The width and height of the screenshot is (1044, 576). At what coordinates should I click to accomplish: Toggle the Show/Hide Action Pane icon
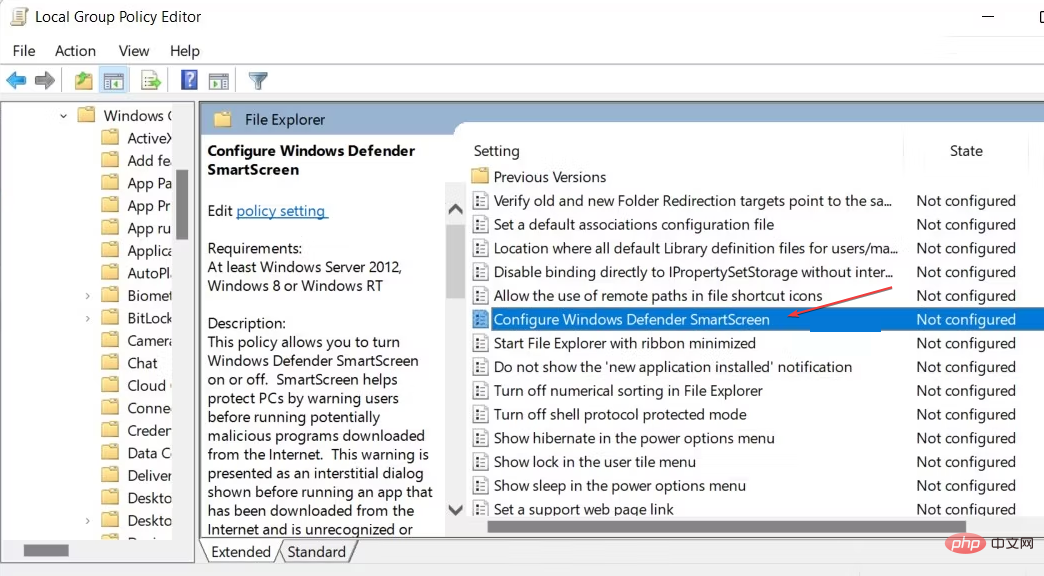click(218, 81)
